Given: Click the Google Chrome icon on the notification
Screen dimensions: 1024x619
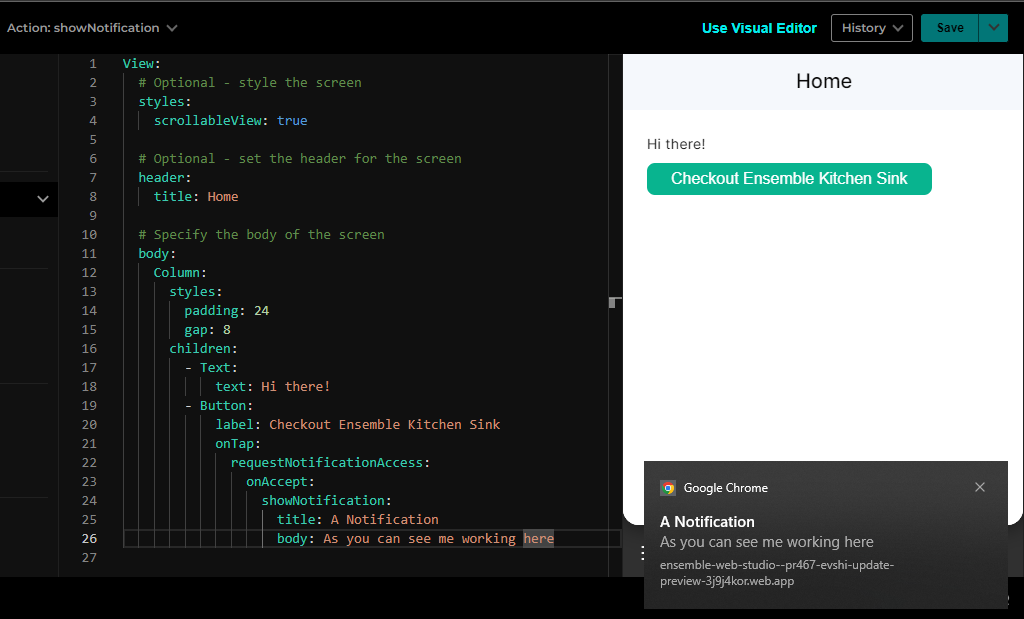Looking at the screenshot, I should point(667,488).
